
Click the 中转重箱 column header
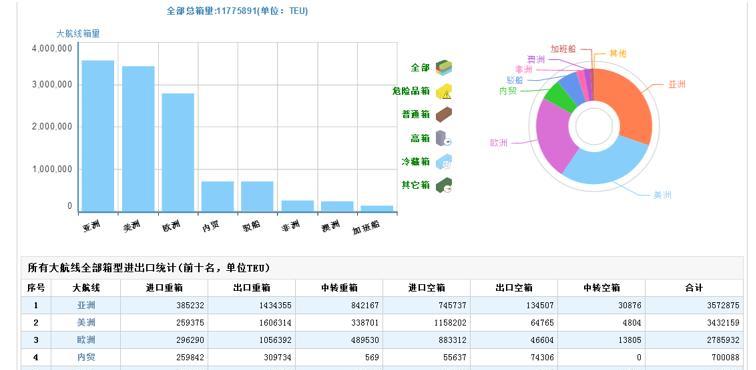coord(339,288)
